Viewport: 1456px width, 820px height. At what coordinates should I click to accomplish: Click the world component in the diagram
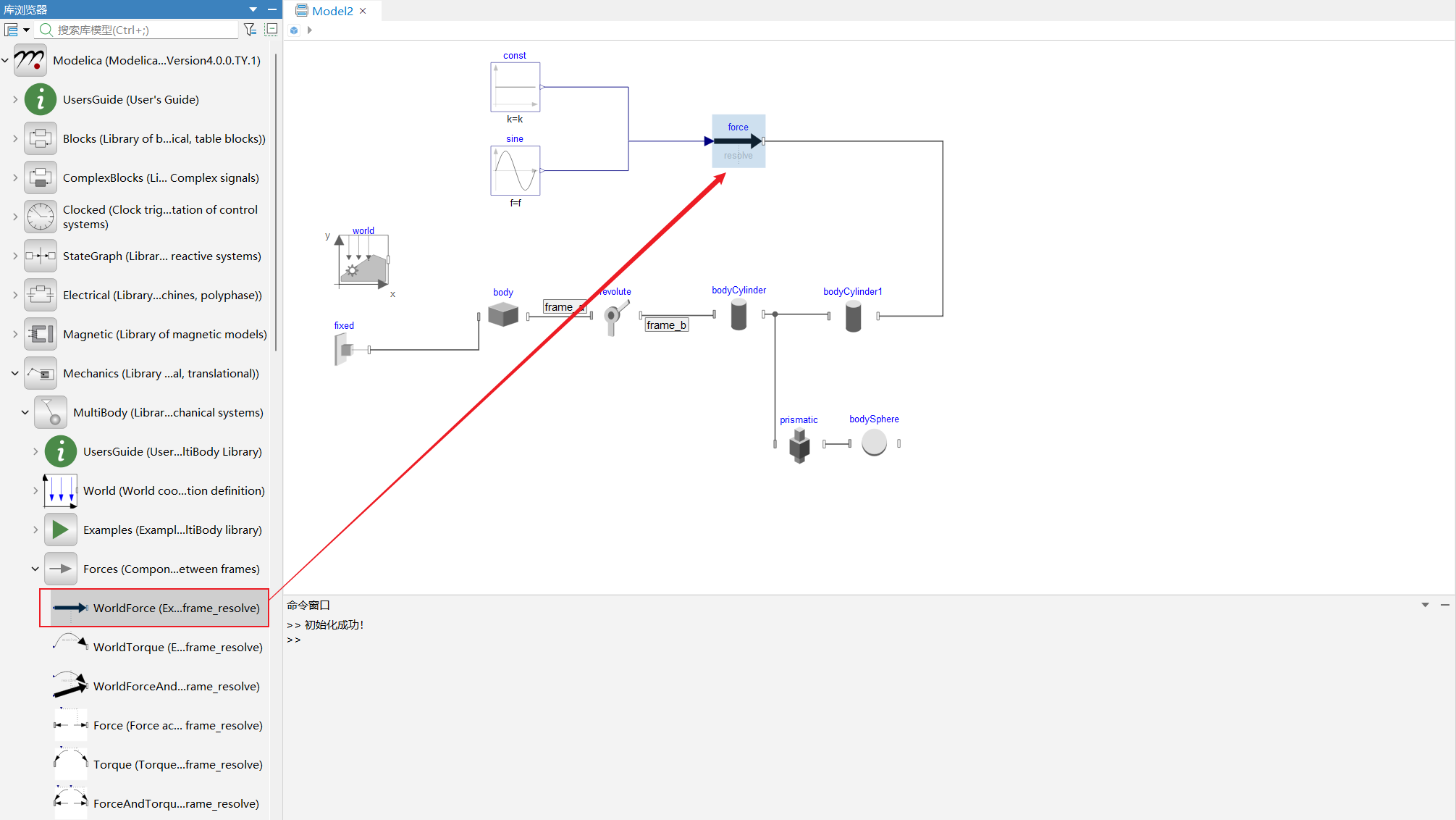(363, 262)
